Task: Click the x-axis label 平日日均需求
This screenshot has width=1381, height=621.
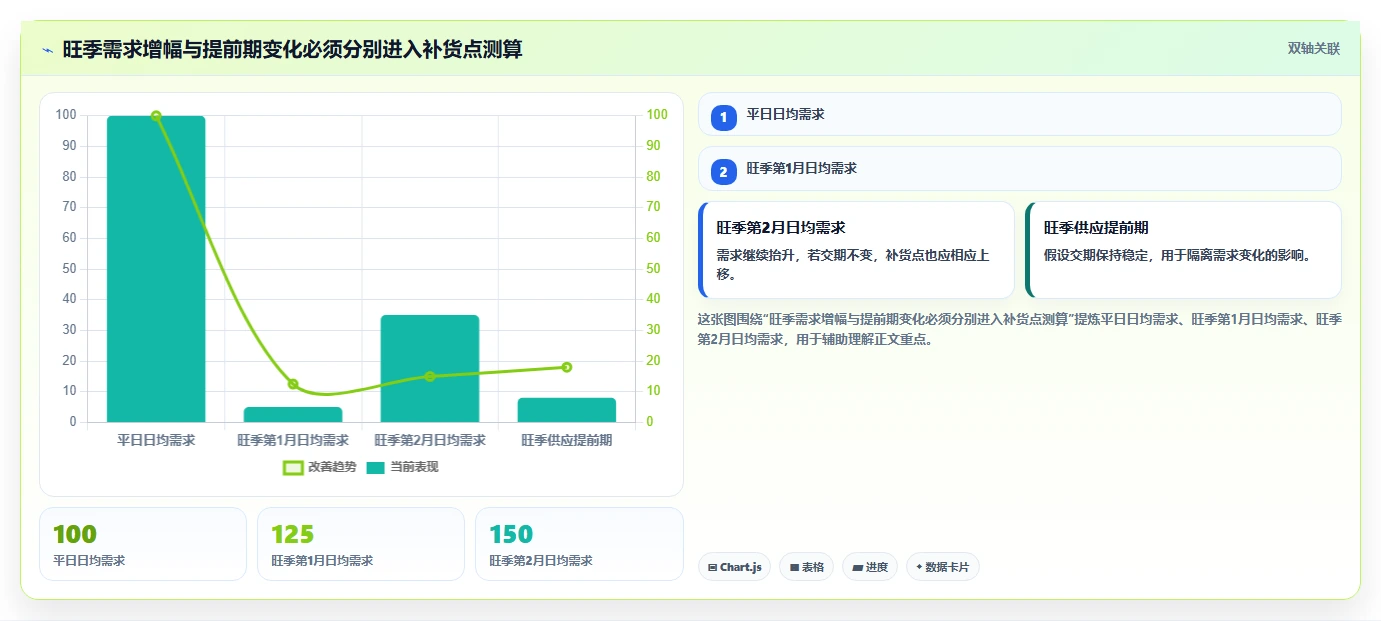Action: pyautogui.click(x=156, y=440)
